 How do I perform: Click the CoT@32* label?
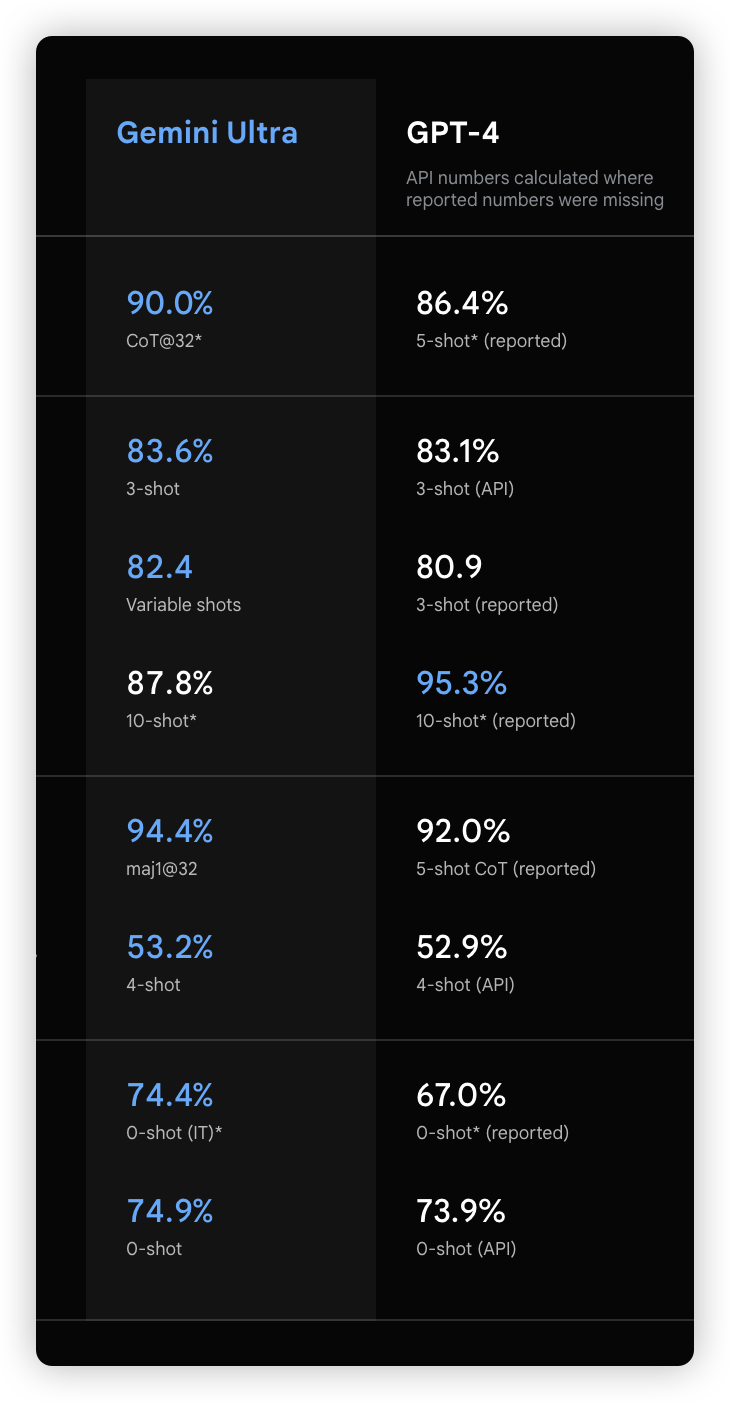pyautogui.click(x=164, y=341)
